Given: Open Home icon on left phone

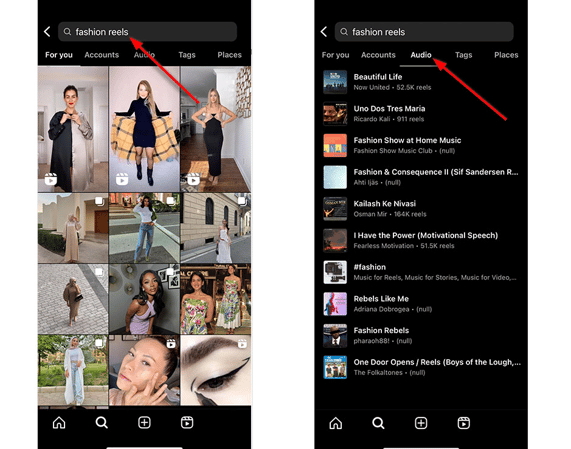Looking at the screenshot, I should 59,423.
